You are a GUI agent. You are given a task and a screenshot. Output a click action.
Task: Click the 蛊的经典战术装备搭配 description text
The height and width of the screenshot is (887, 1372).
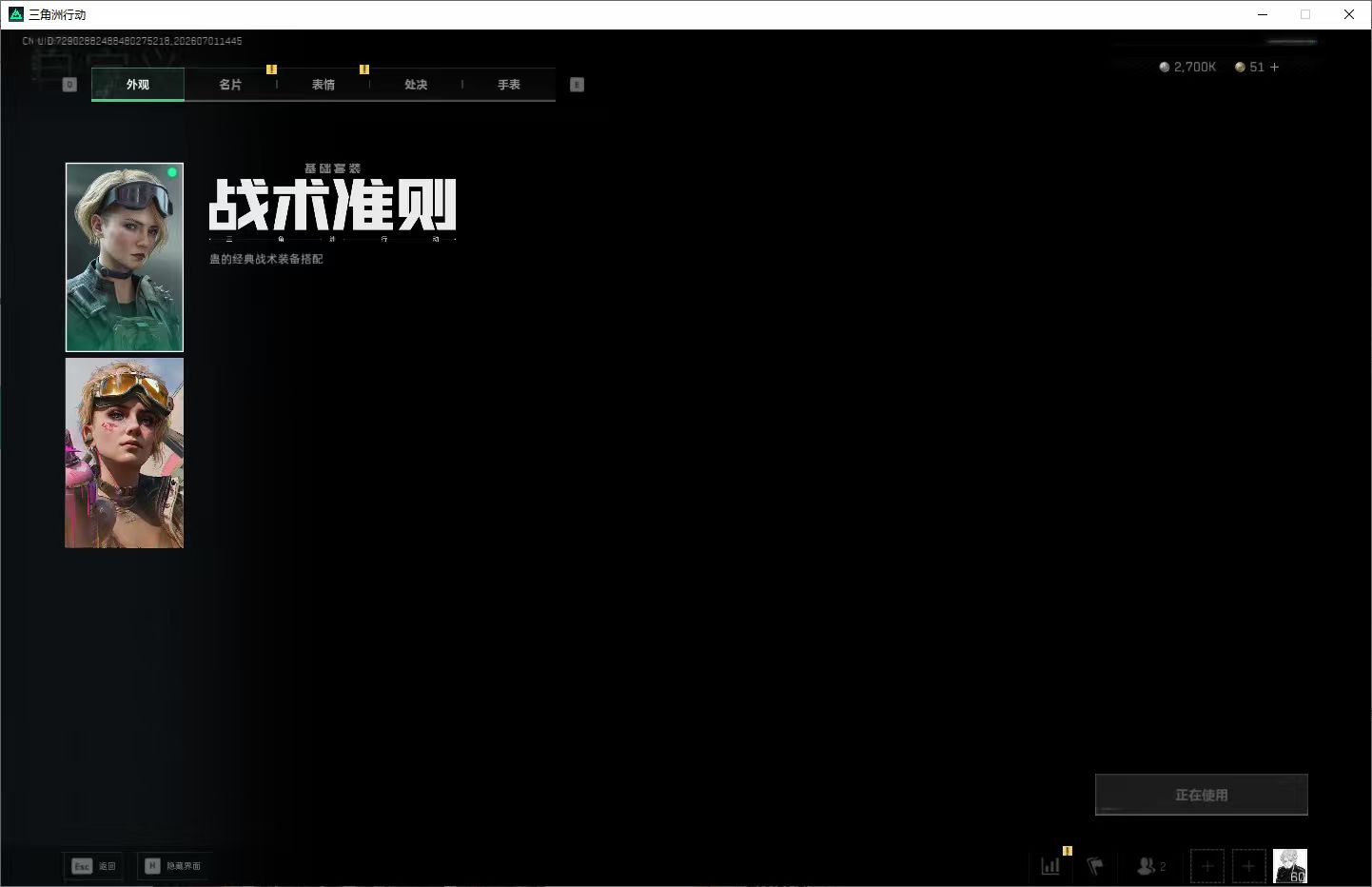[x=266, y=259]
